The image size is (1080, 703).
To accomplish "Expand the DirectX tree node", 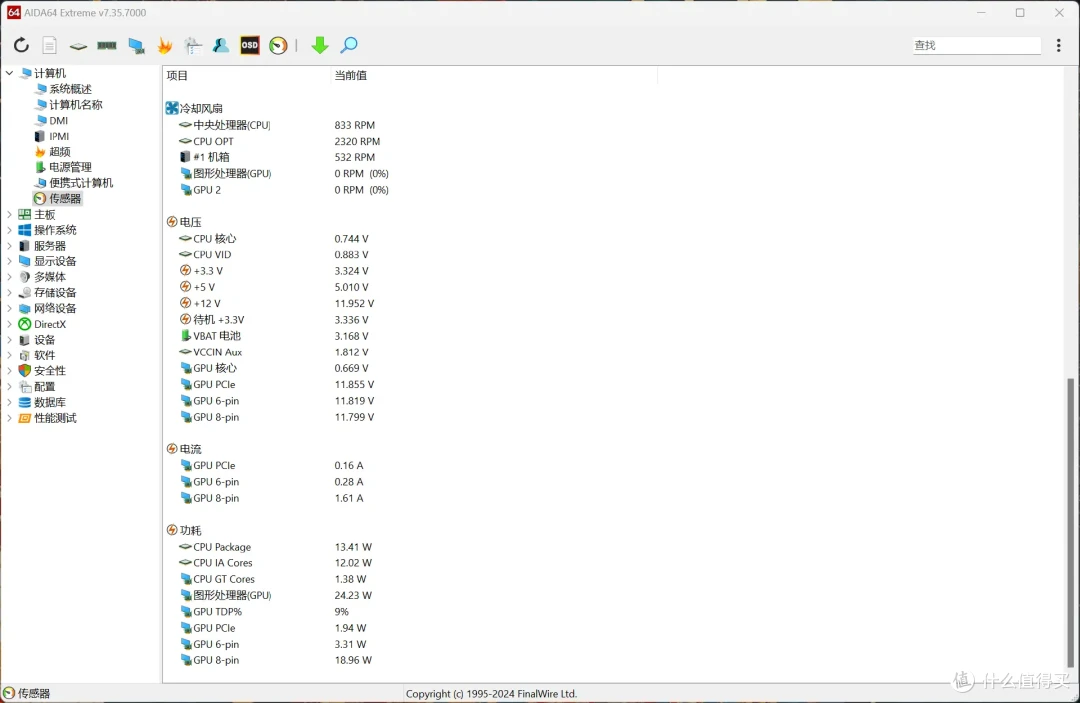I will click(9, 324).
